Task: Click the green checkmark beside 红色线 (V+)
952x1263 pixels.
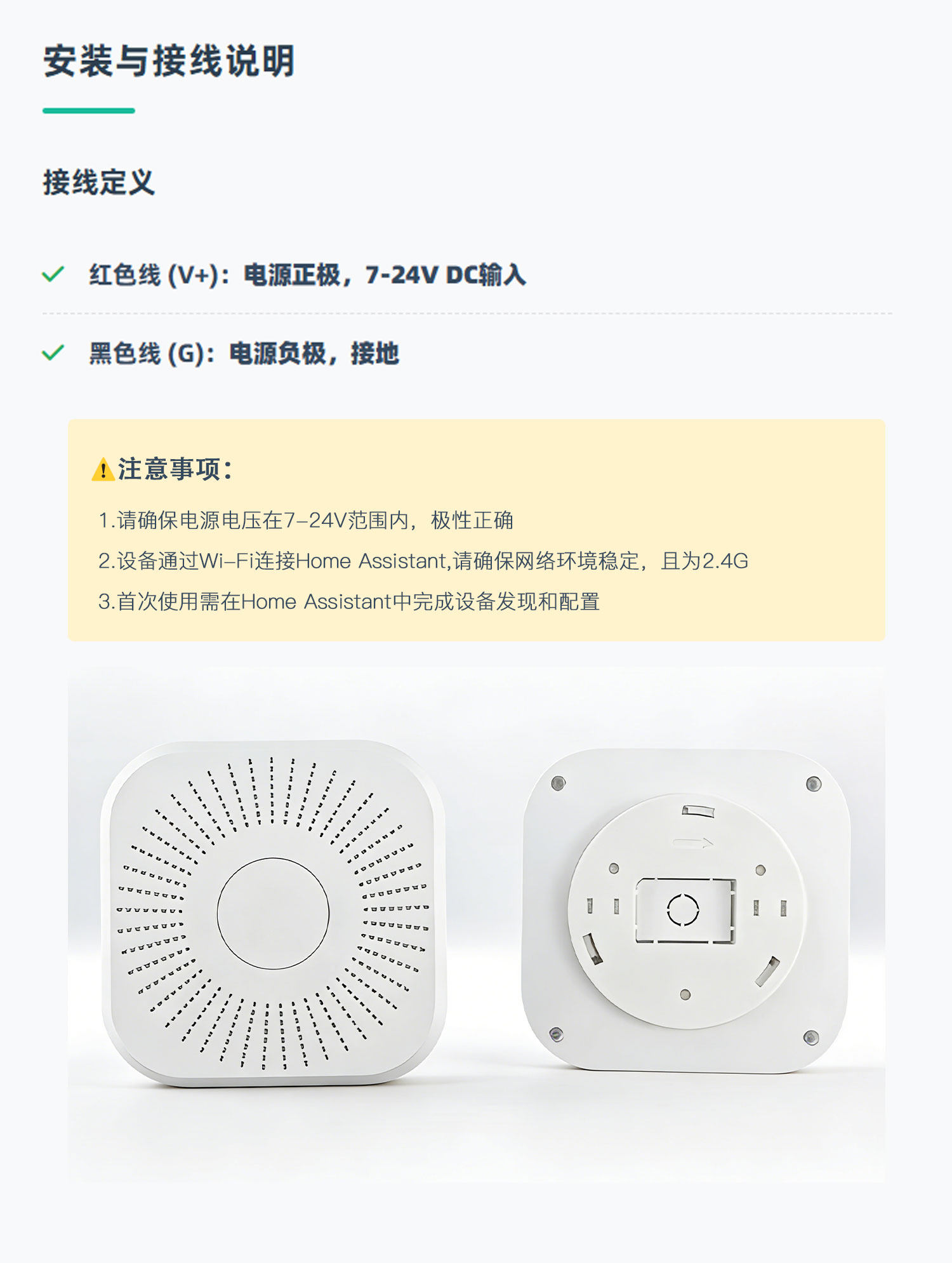Action: click(x=53, y=274)
